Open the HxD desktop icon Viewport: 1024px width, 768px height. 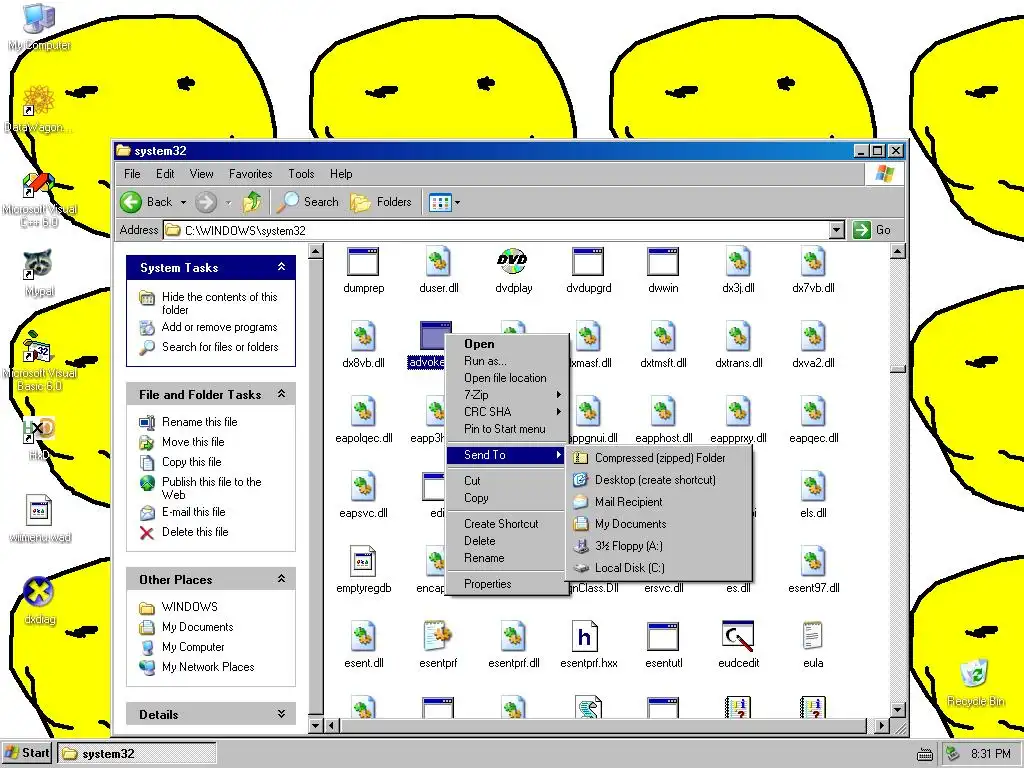point(39,430)
